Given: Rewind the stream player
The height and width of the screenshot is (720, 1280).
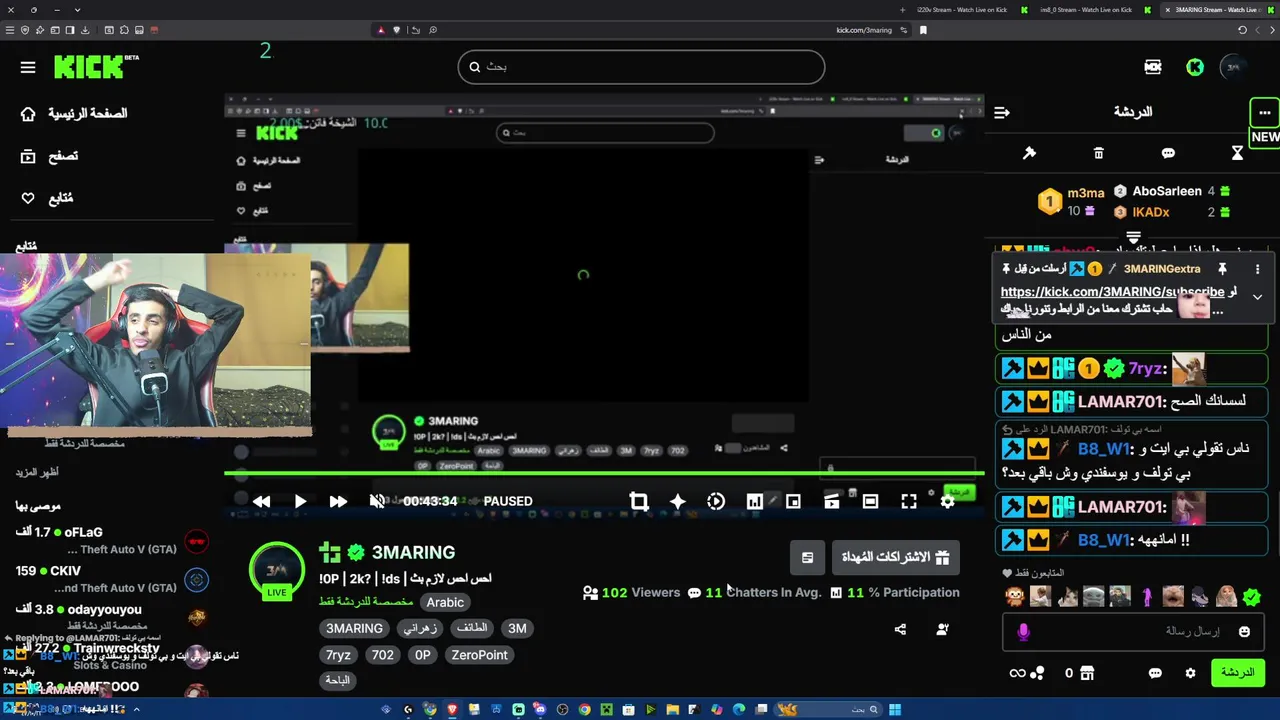Looking at the screenshot, I should point(261,501).
